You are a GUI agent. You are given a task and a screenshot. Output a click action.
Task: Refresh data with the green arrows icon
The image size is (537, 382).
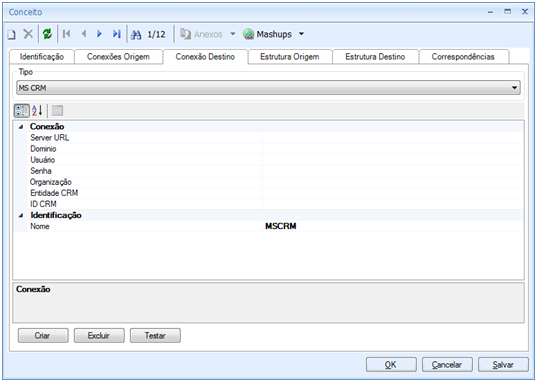click(x=47, y=34)
